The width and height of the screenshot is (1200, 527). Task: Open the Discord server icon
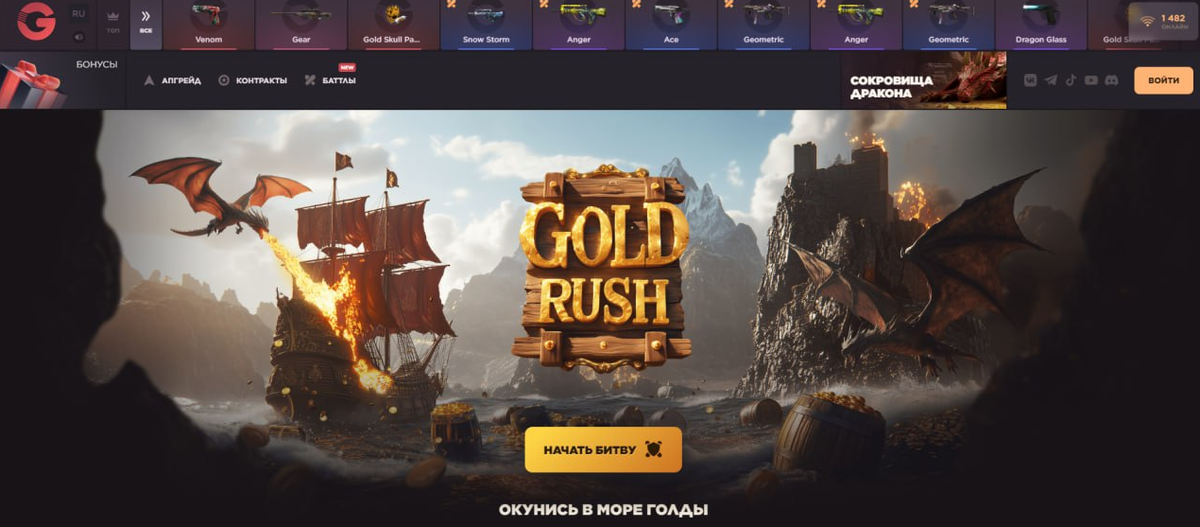pyautogui.click(x=1111, y=80)
